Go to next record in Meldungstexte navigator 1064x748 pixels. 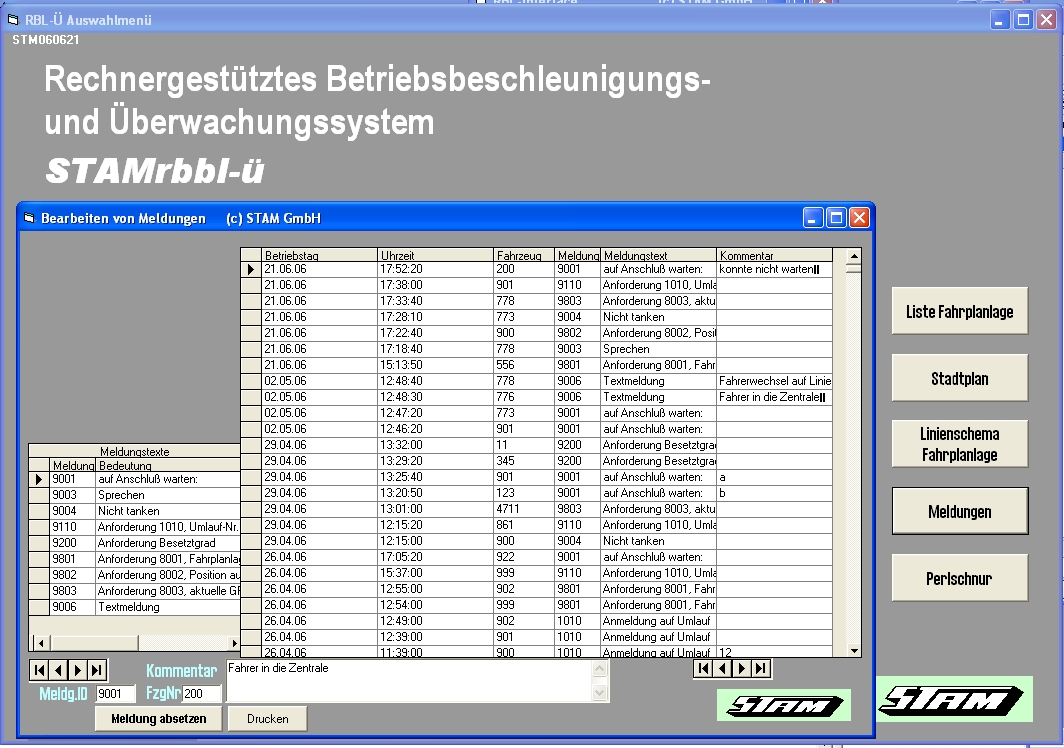click(77, 670)
